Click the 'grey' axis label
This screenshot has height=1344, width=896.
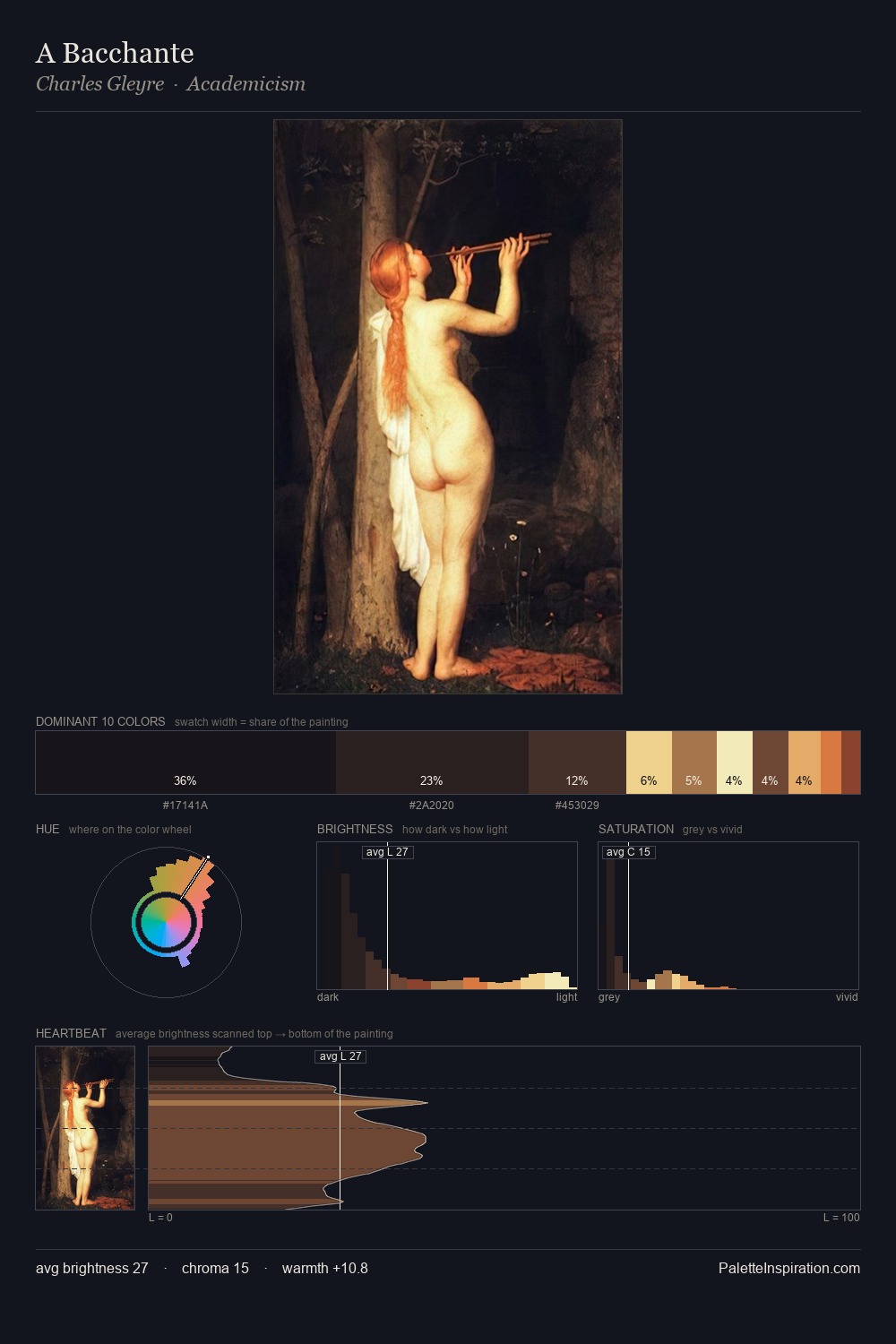[x=609, y=997]
